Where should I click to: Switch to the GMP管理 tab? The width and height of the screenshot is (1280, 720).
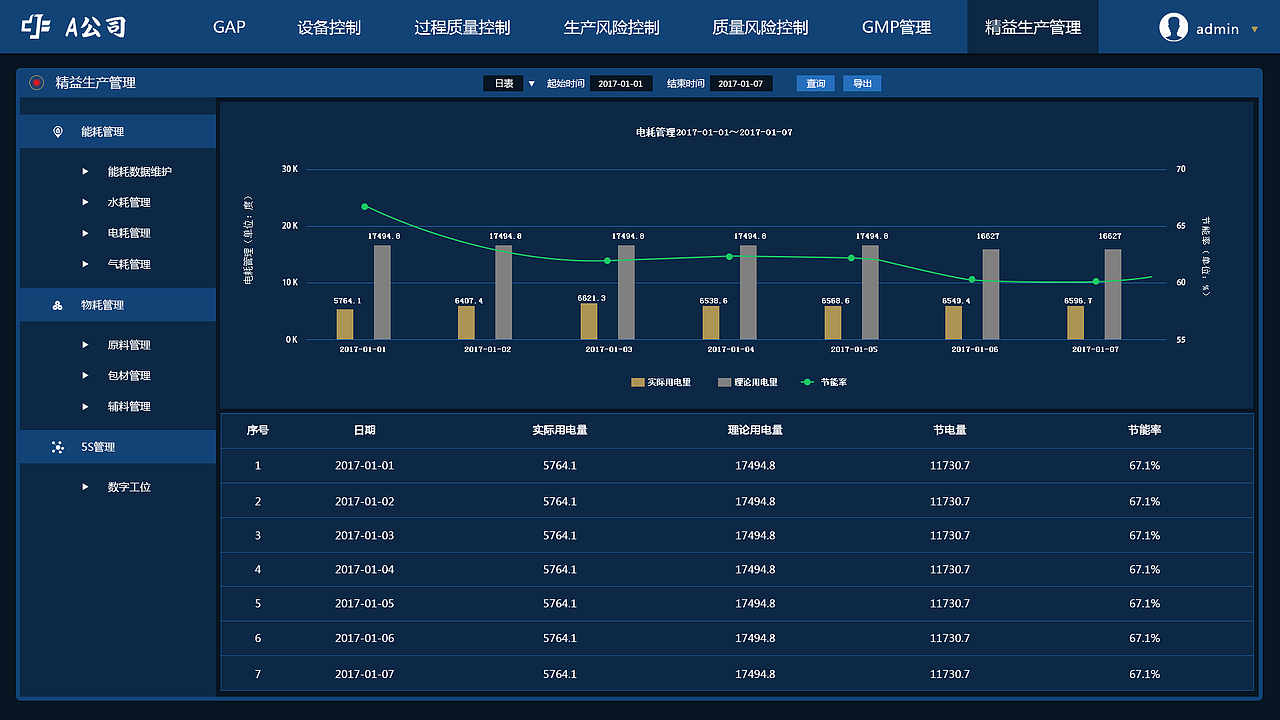(895, 27)
